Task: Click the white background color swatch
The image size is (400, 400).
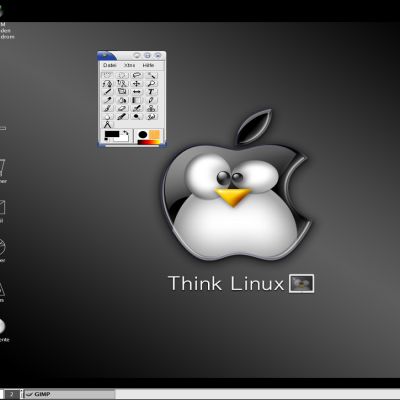Action: [x=124, y=138]
